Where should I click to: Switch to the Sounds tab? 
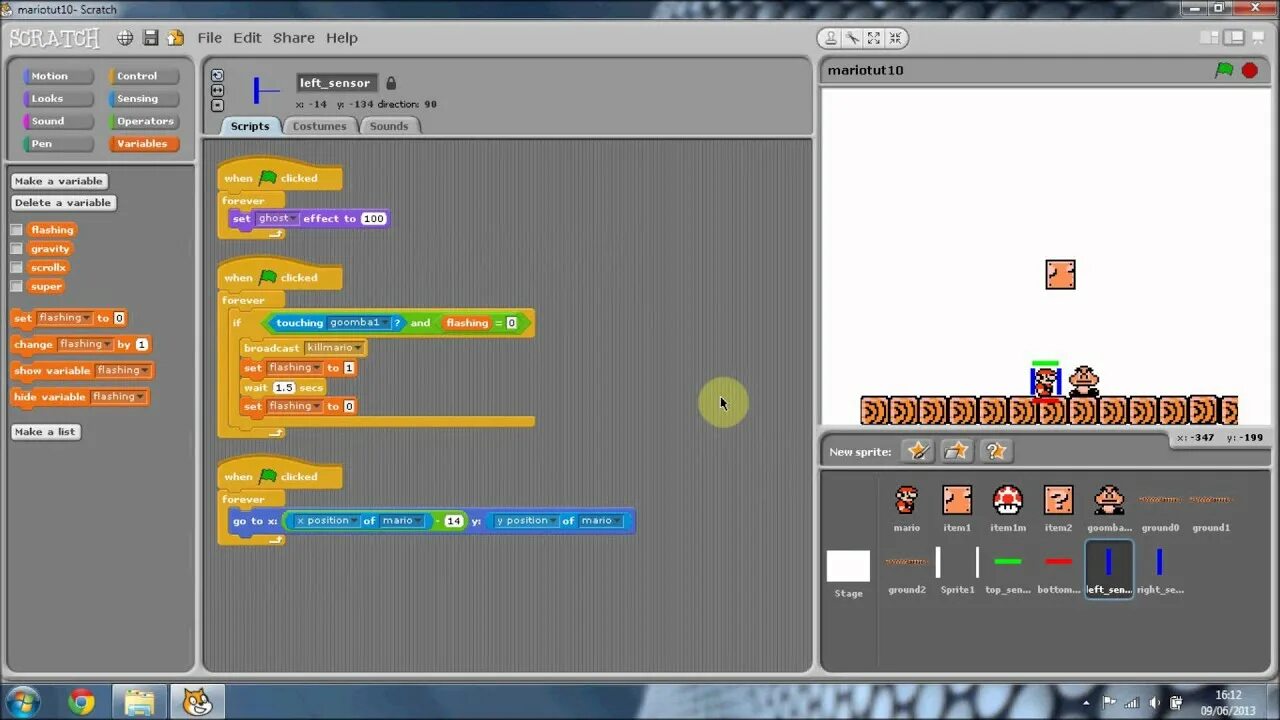pos(389,126)
